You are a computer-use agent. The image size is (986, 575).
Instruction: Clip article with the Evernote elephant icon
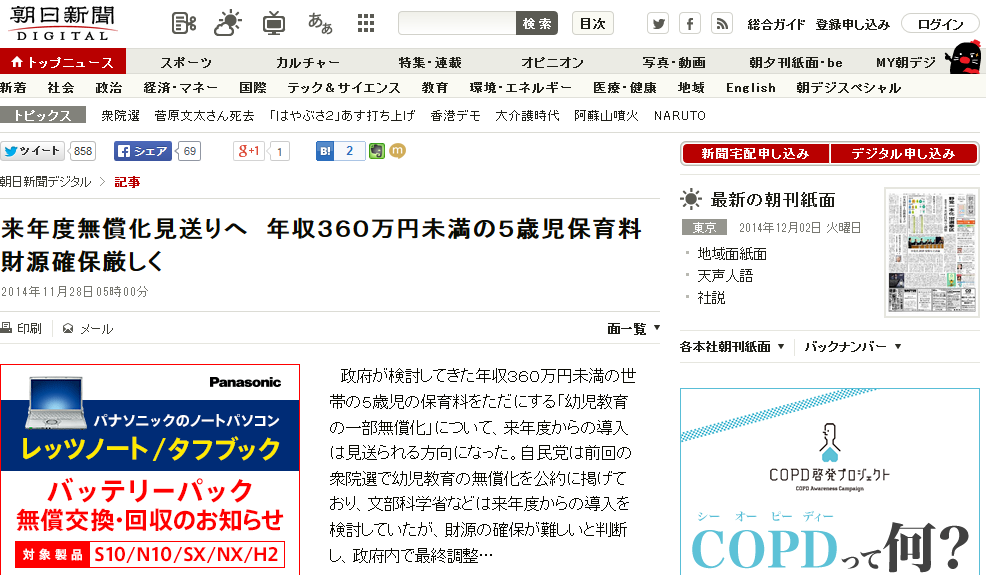coord(377,151)
